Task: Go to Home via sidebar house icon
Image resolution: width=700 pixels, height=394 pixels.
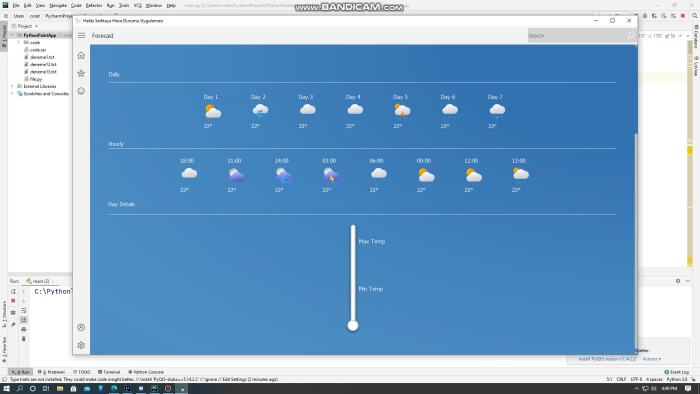Action: (x=81, y=55)
